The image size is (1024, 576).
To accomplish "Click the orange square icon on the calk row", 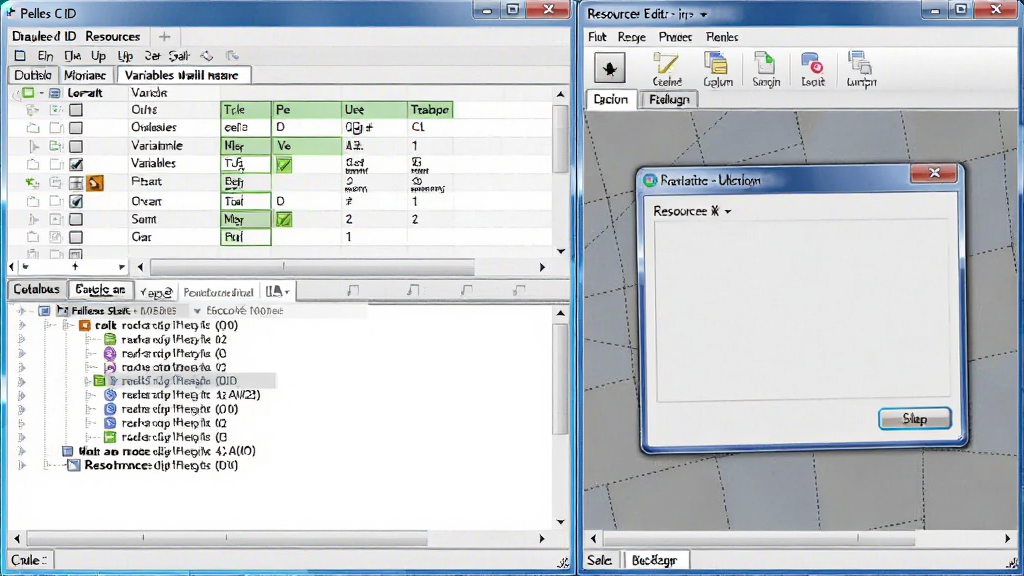I will [x=85, y=325].
